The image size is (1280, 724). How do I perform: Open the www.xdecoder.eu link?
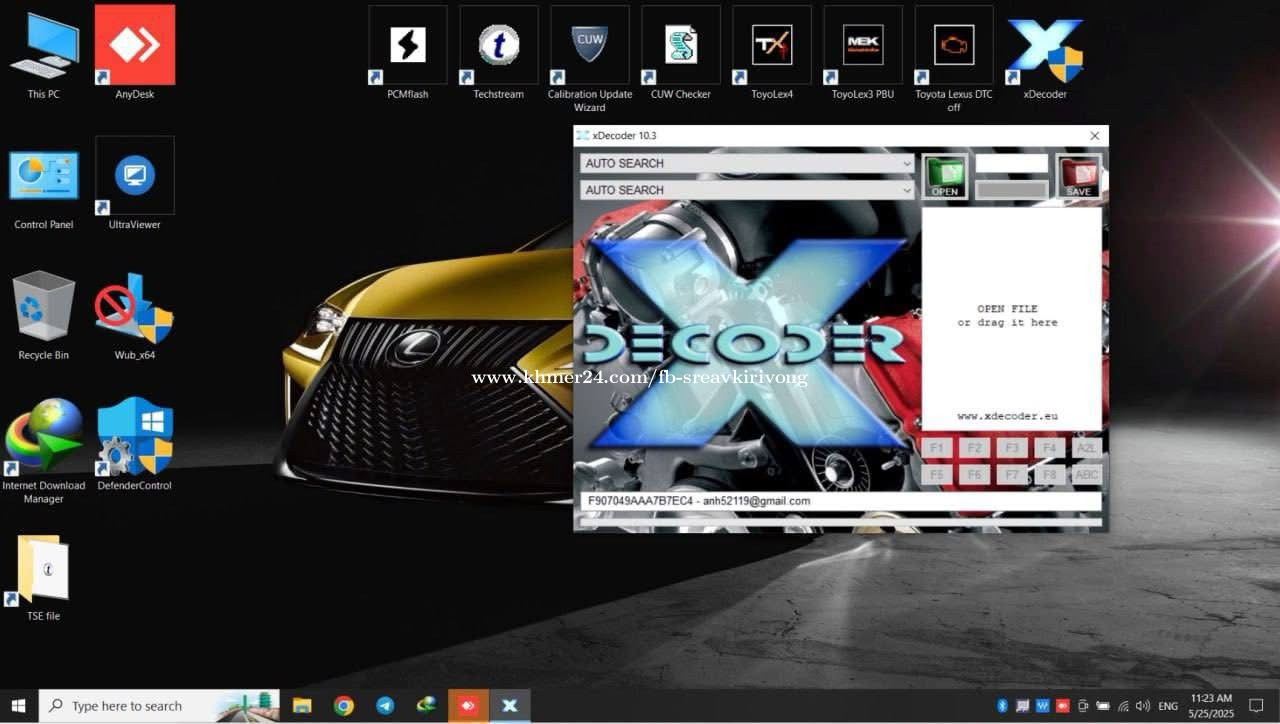click(1007, 416)
